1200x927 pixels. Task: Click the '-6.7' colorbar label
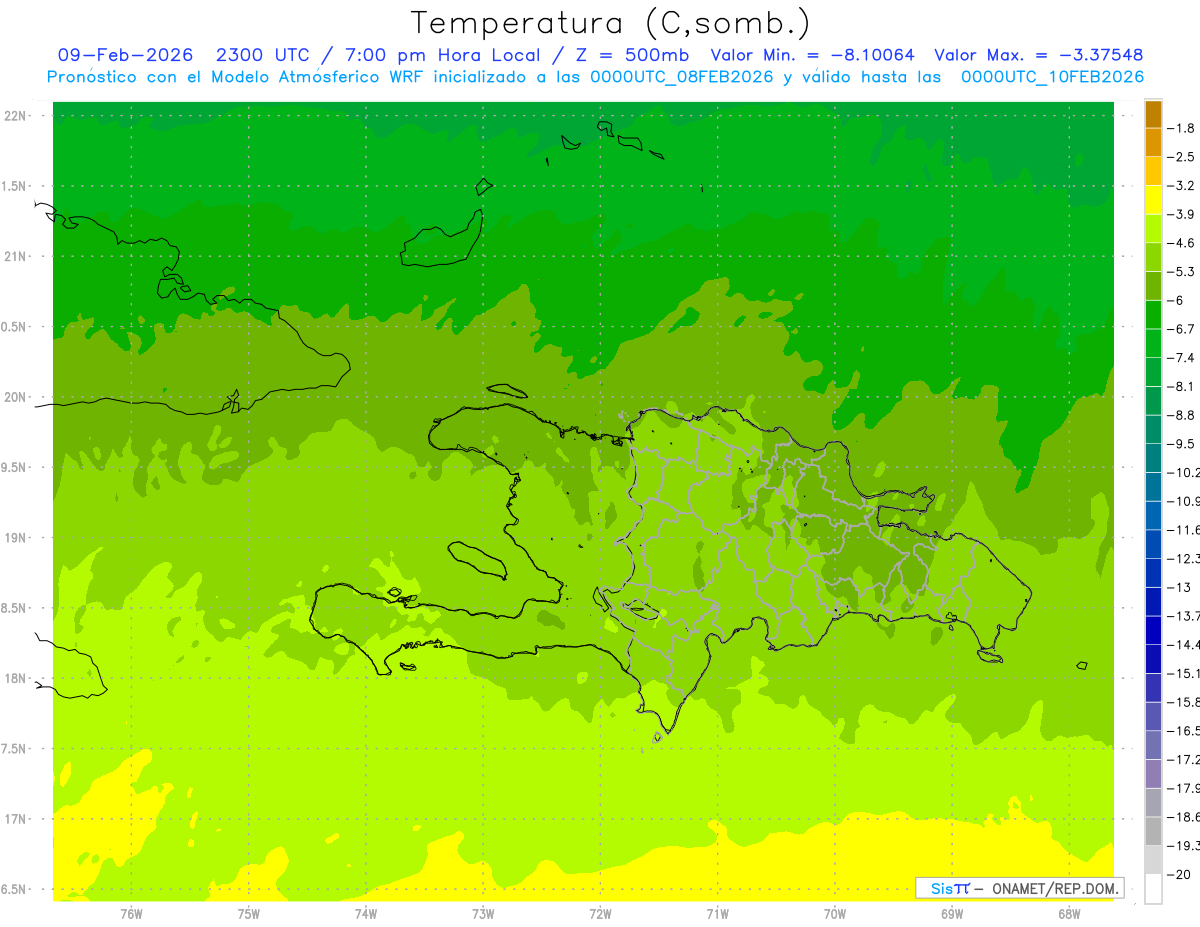tap(1181, 329)
